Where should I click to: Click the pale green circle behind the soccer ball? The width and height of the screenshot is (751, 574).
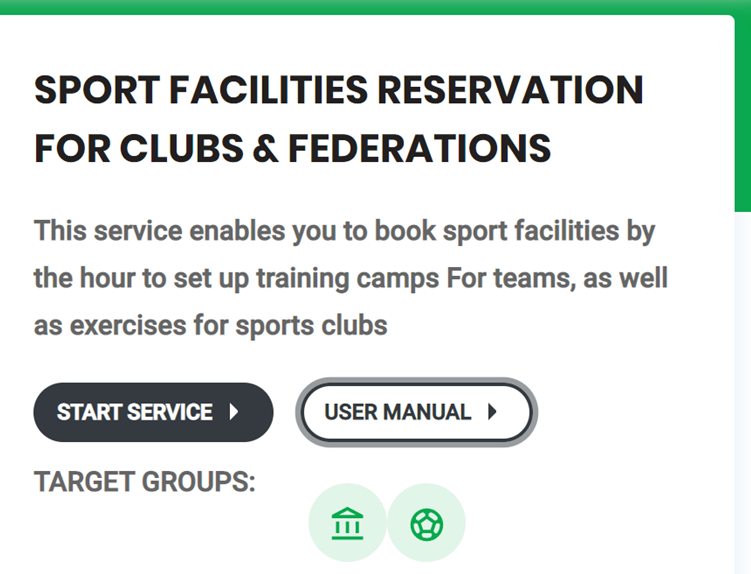(x=426, y=523)
